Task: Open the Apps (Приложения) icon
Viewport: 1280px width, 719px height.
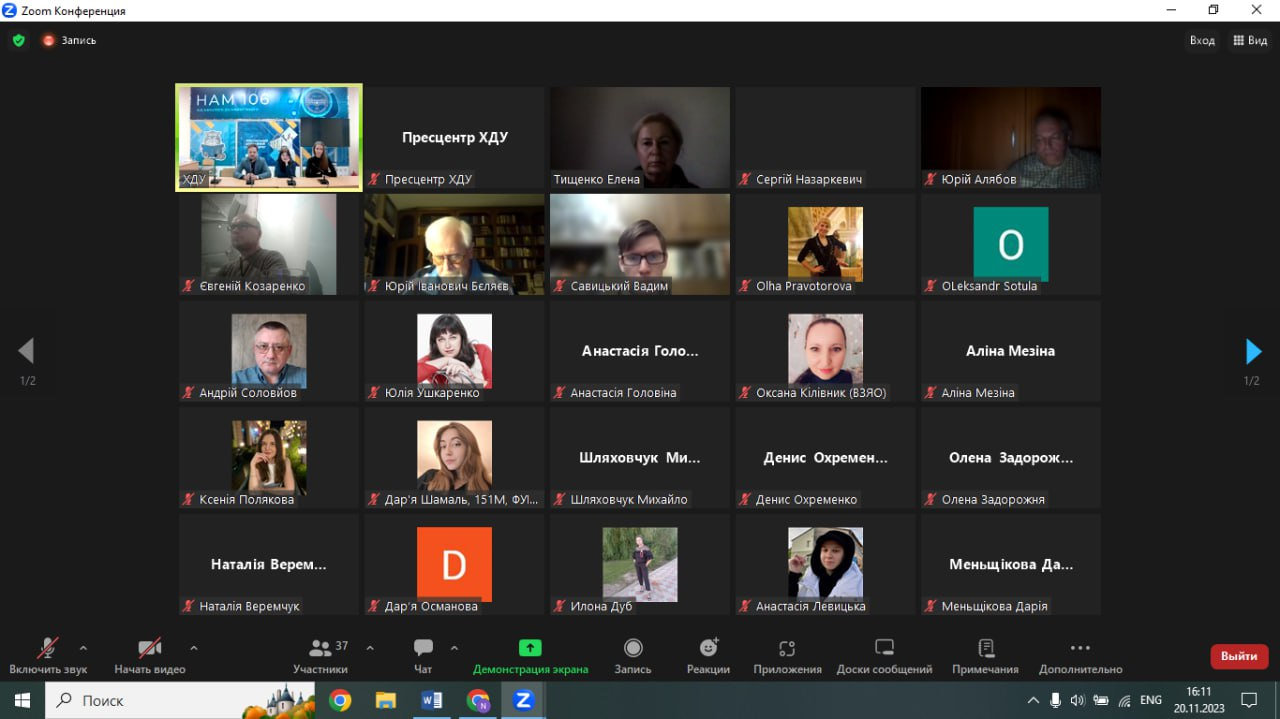Action: tap(787, 648)
